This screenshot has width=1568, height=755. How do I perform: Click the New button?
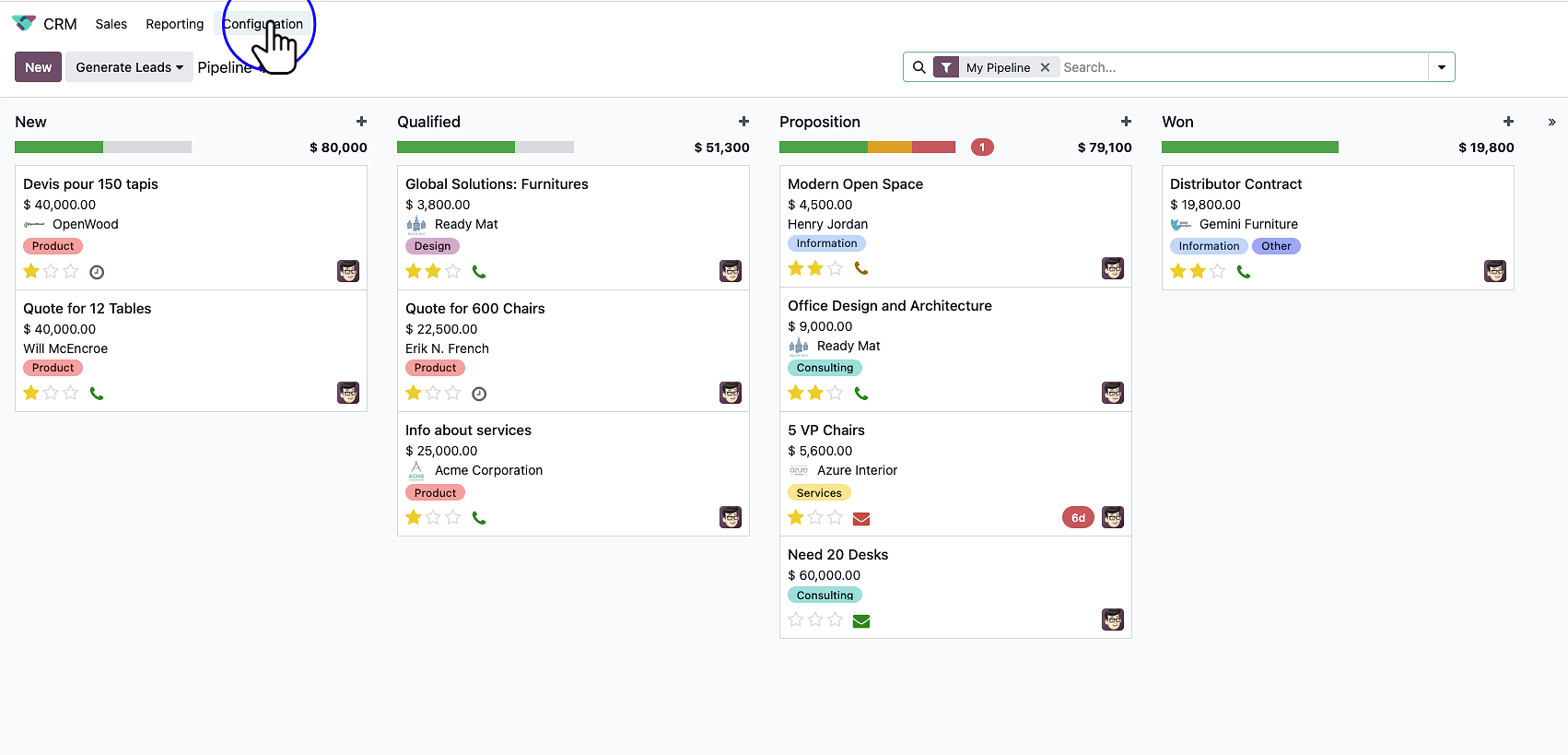point(38,67)
